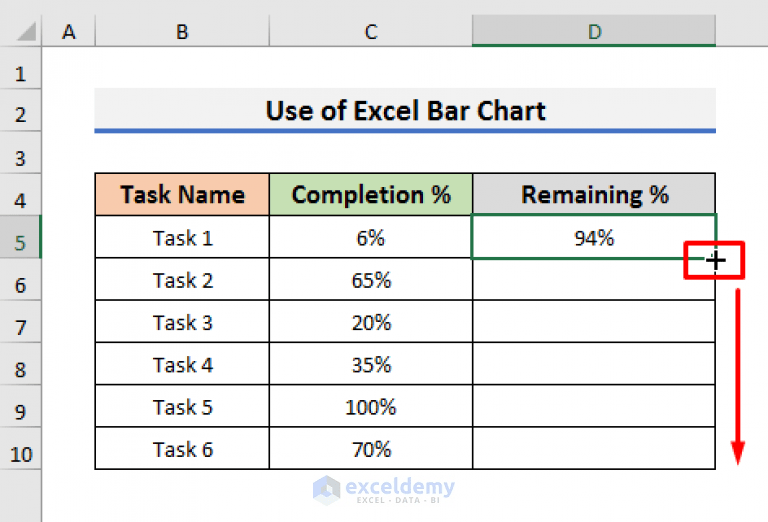Select the 'Task 6' cell

click(182, 449)
